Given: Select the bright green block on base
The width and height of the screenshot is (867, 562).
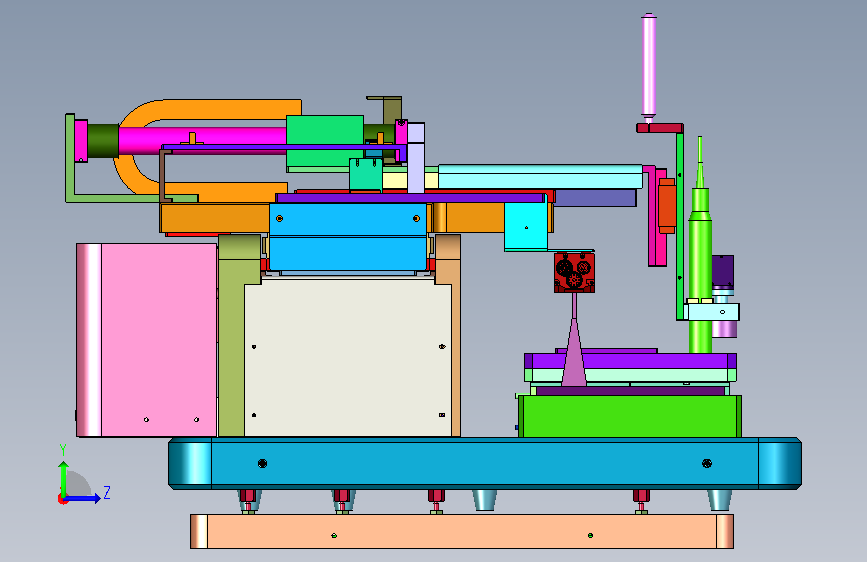Looking at the screenshot, I should (630, 416).
